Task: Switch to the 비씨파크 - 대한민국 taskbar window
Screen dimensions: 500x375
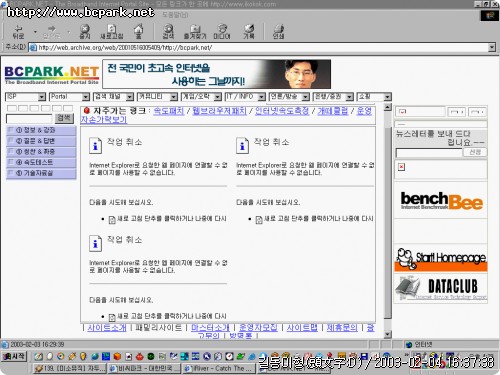Action: click(x=145, y=368)
